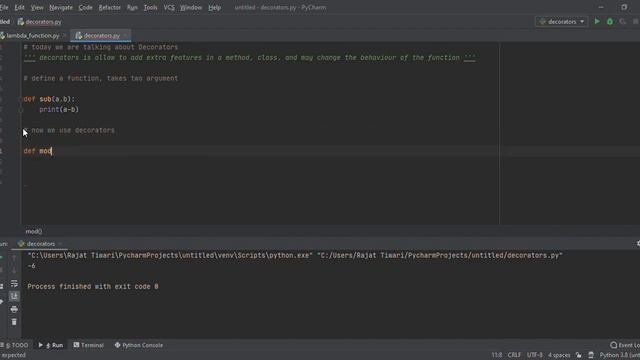Open the TODO tool window
640x360 pixels.
pos(15,345)
